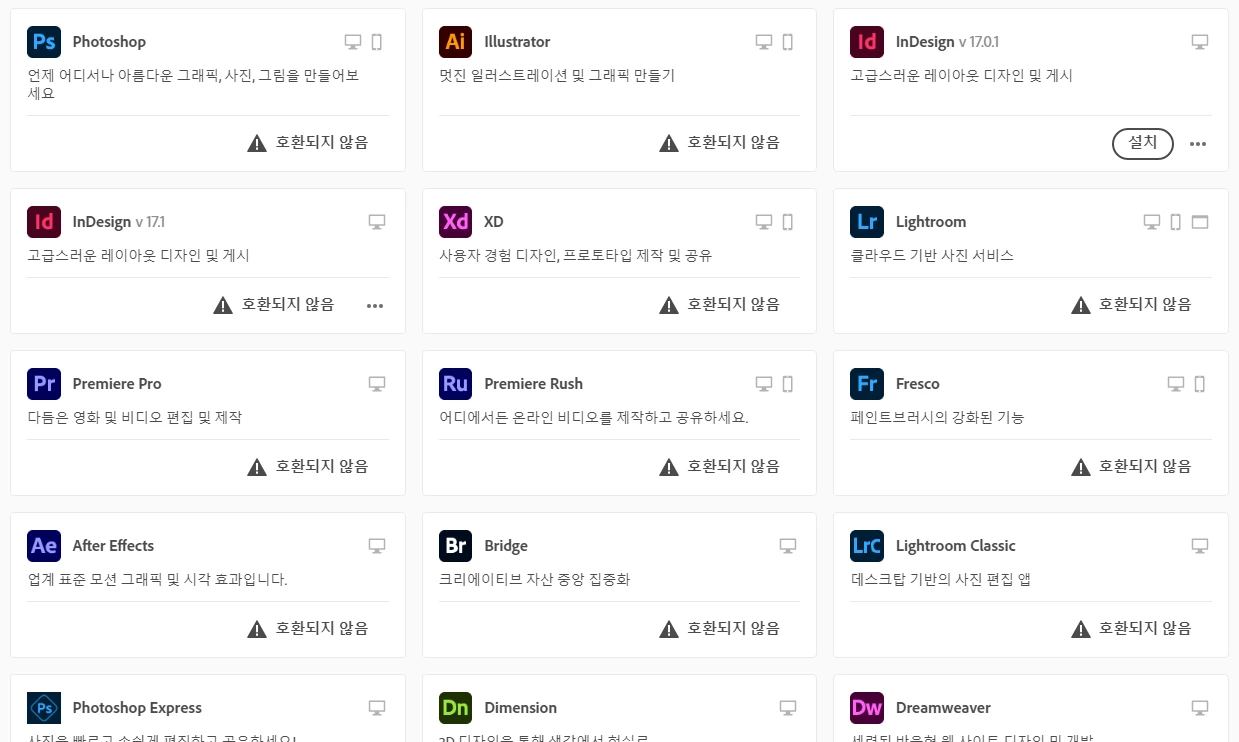The image size is (1239, 742).
Task: Click the Illustrator Ai app icon
Action: pyautogui.click(x=455, y=42)
